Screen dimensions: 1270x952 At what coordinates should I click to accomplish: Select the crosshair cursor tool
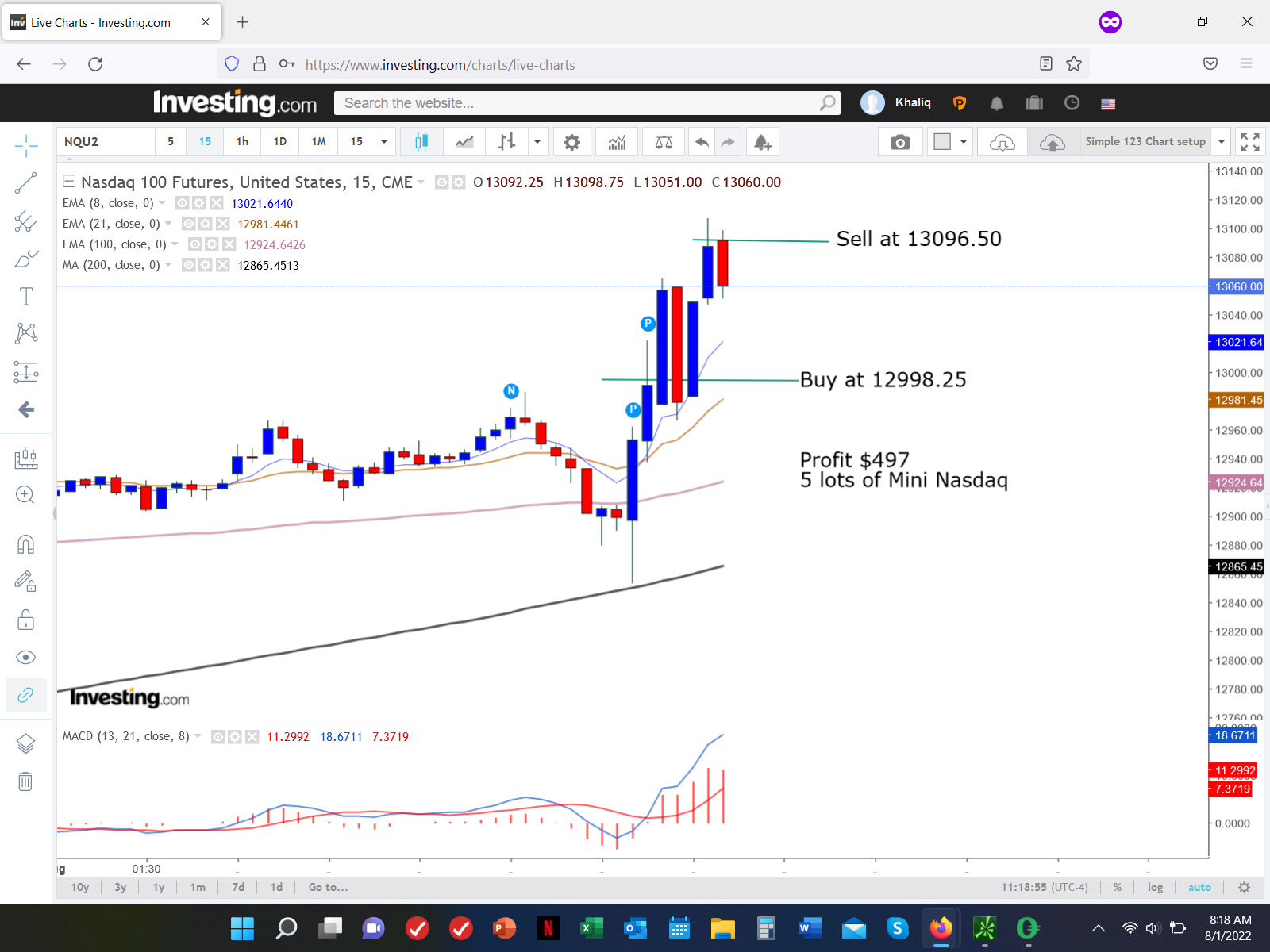coord(25,145)
